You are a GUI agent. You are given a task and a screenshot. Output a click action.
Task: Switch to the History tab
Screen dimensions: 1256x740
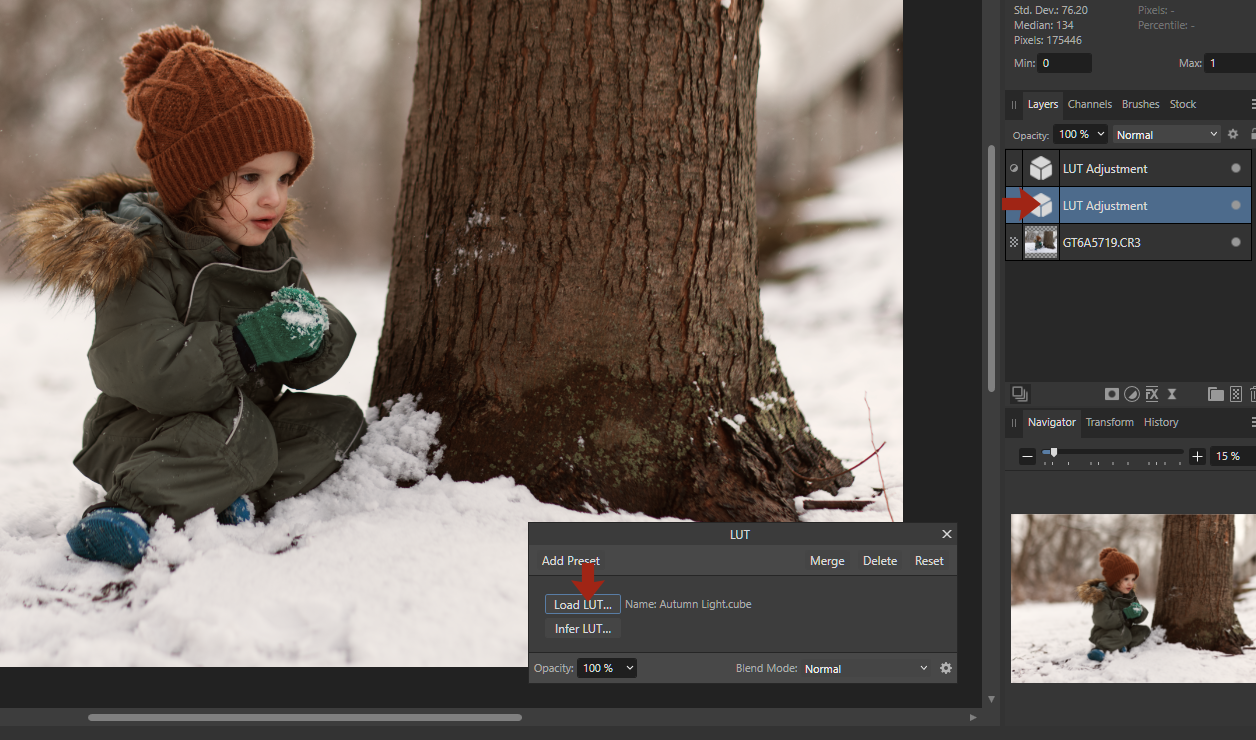[x=1161, y=422]
